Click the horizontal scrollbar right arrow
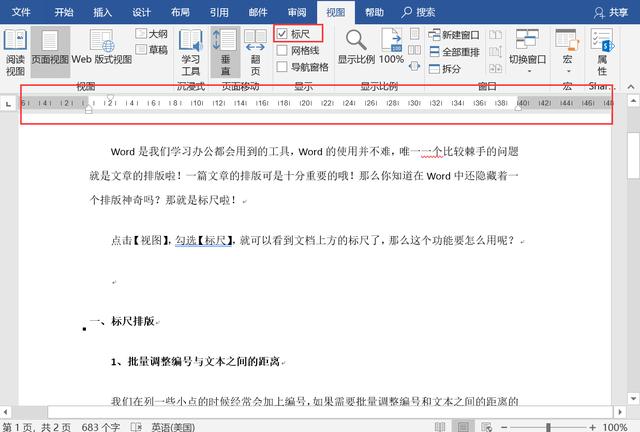 [620, 412]
